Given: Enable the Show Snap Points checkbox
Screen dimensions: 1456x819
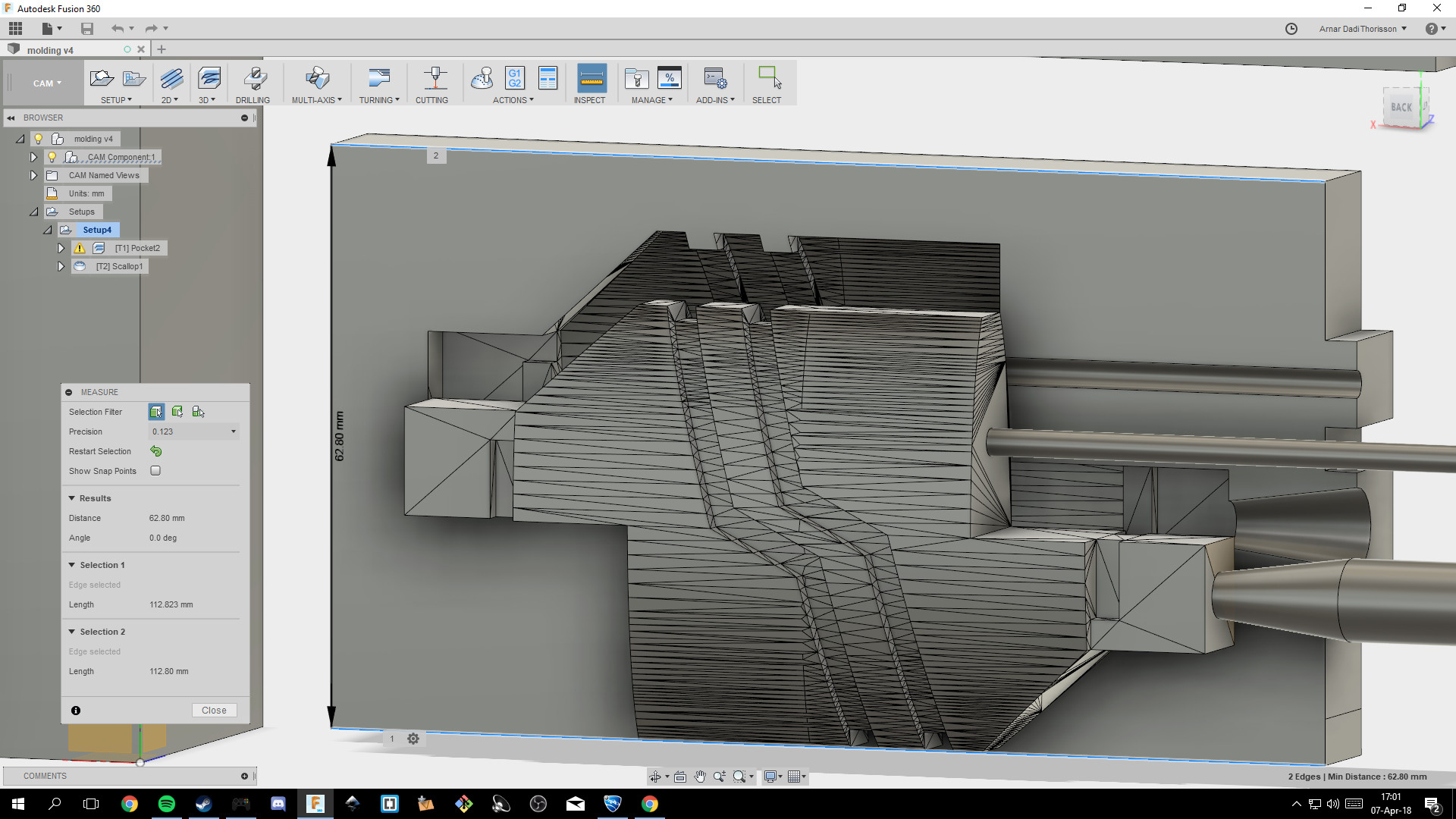Looking at the screenshot, I should click(x=155, y=471).
